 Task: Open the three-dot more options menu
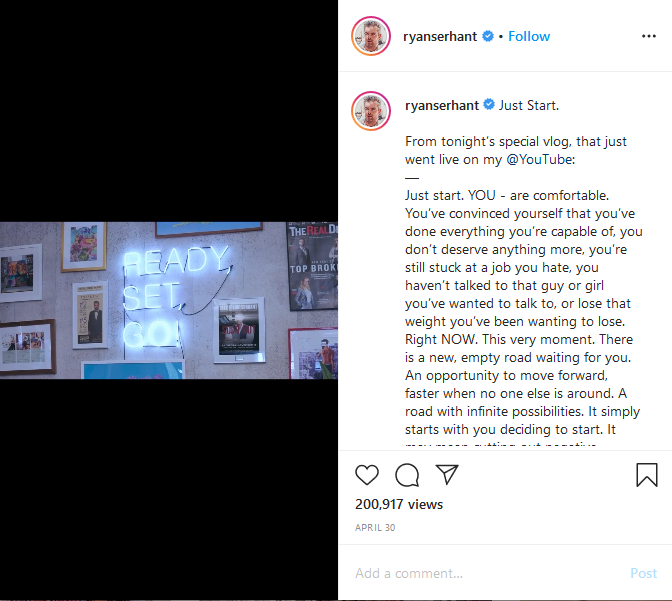point(649,36)
